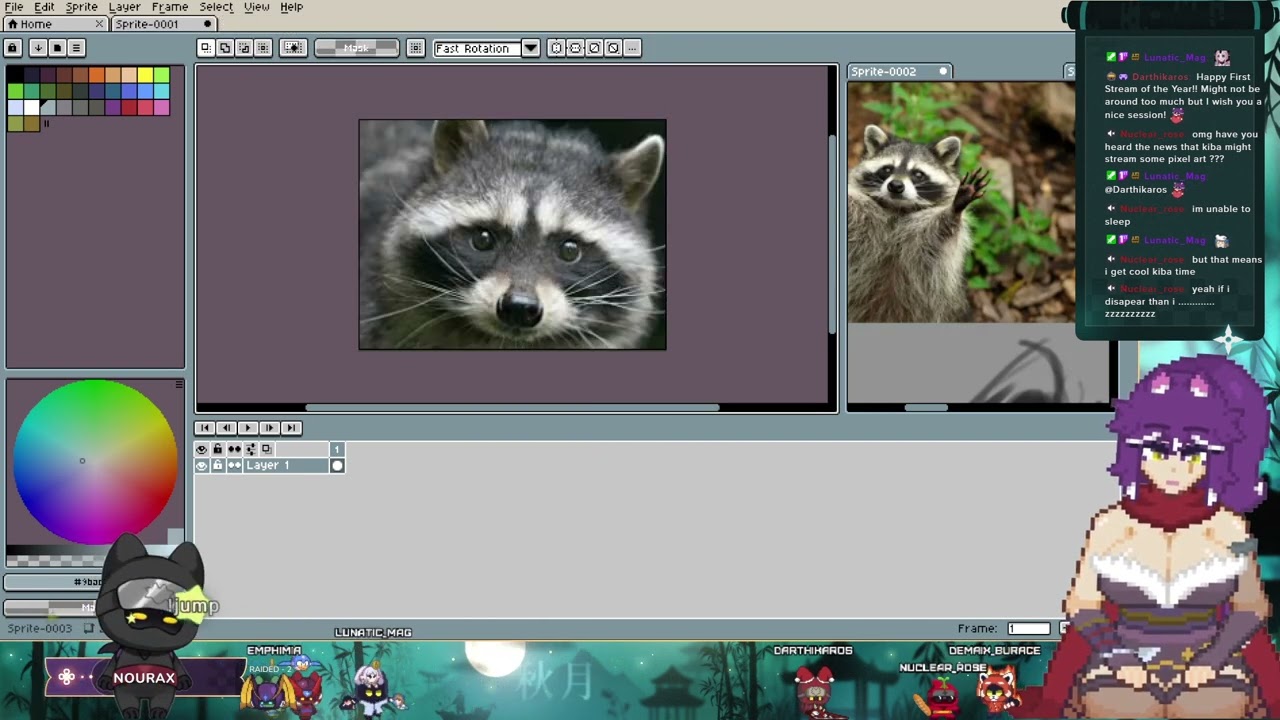Play the animation in timeline
This screenshot has width=1280, height=720.
click(248, 428)
